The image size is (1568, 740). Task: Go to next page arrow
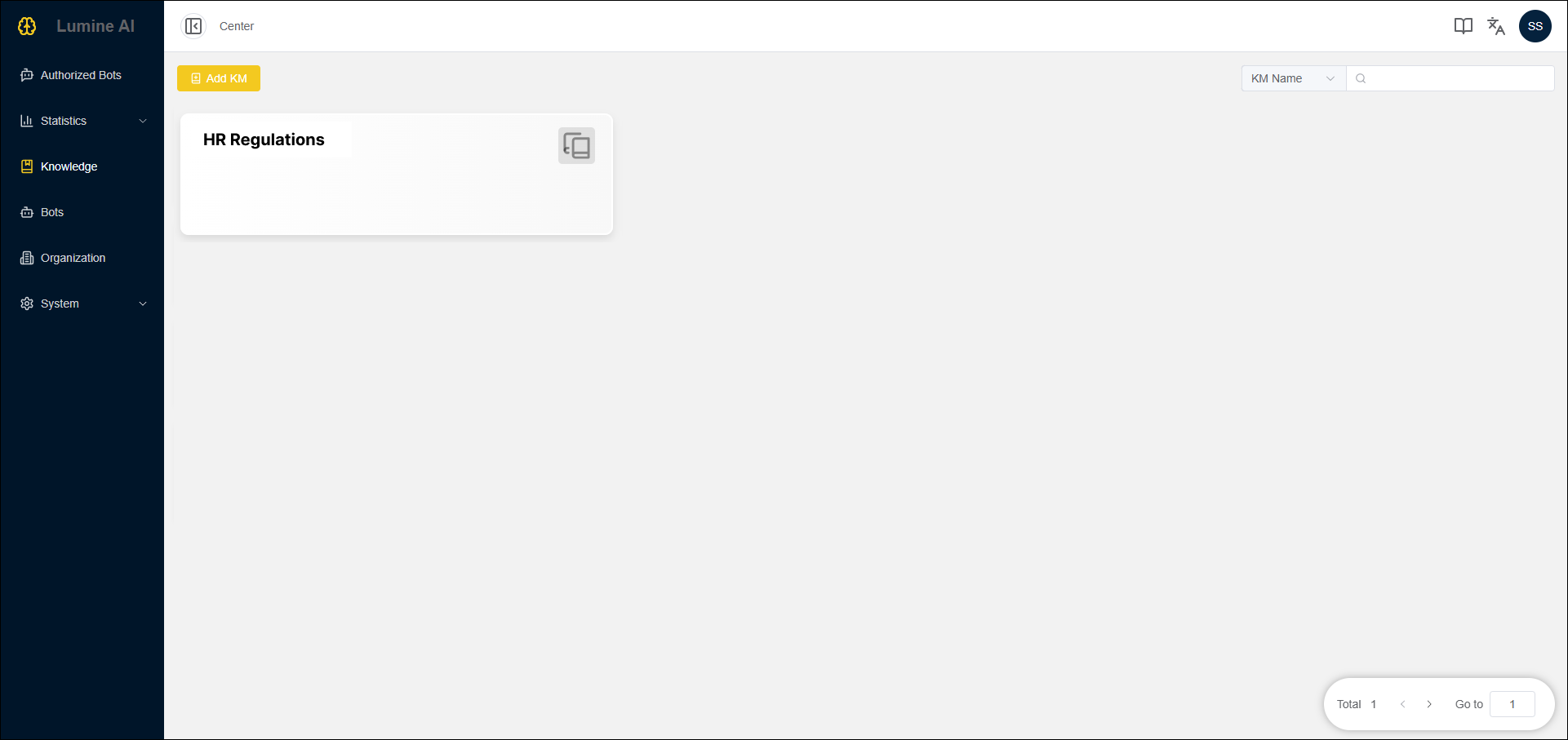(x=1429, y=704)
